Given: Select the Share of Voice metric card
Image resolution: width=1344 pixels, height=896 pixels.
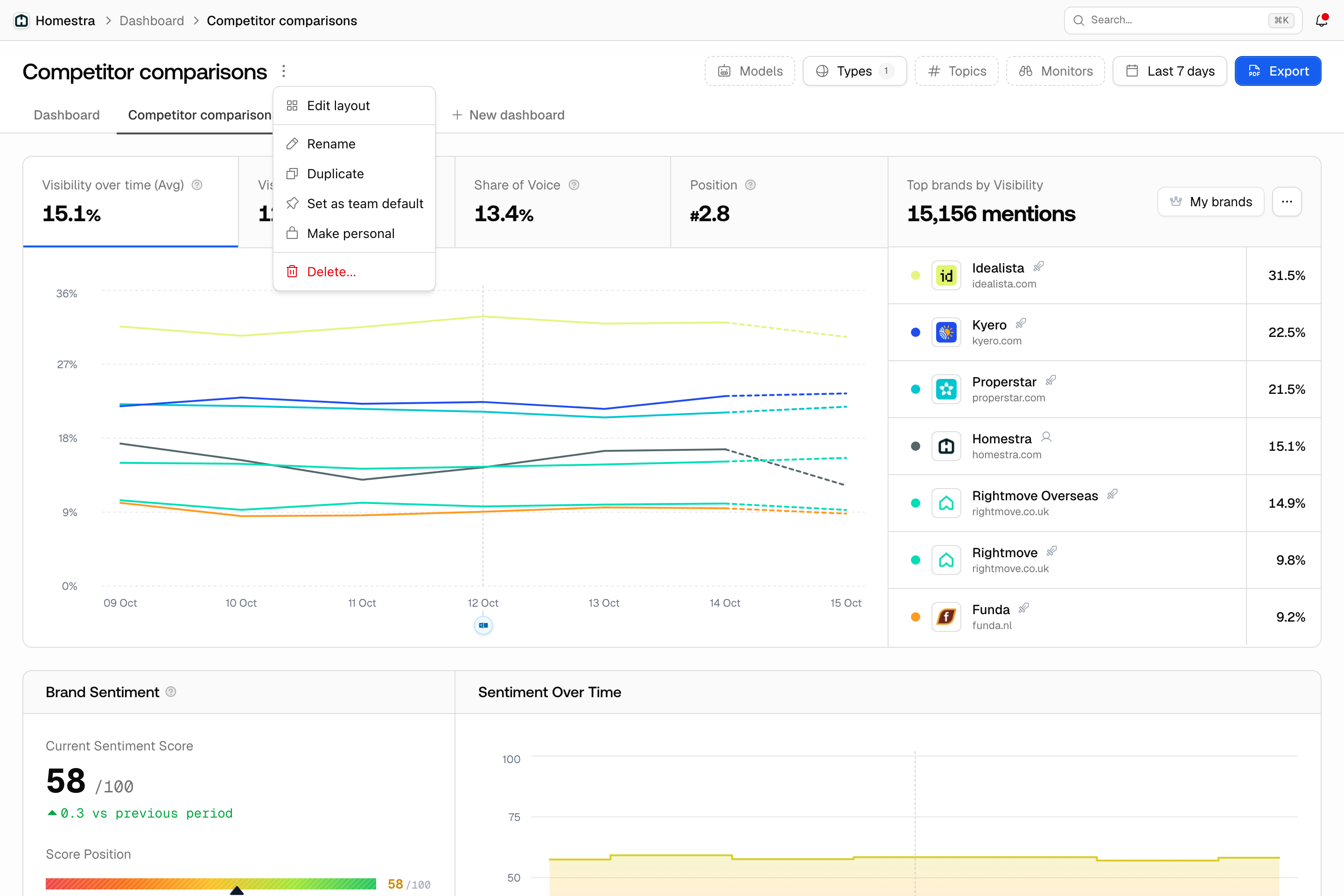Looking at the screenshot, I should tap(563, 202).
